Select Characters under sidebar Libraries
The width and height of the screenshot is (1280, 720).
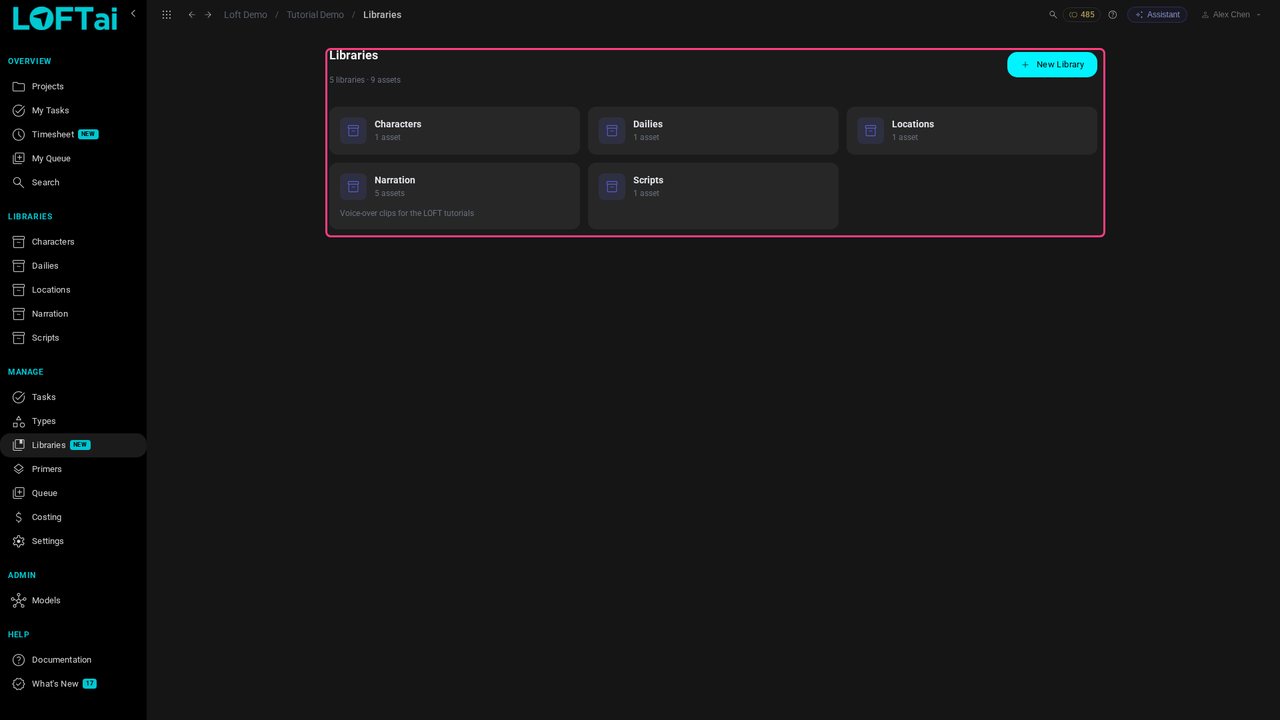point(73,242)
